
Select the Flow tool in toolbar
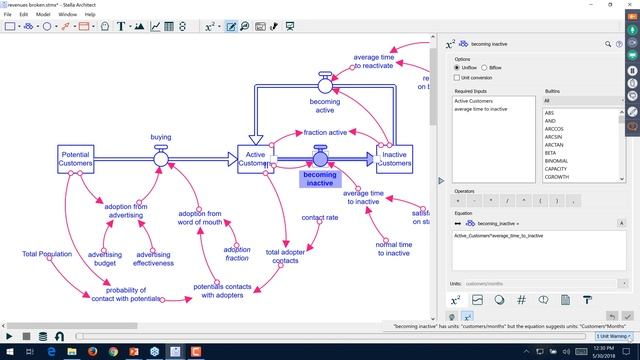click(x=28, y=27)
